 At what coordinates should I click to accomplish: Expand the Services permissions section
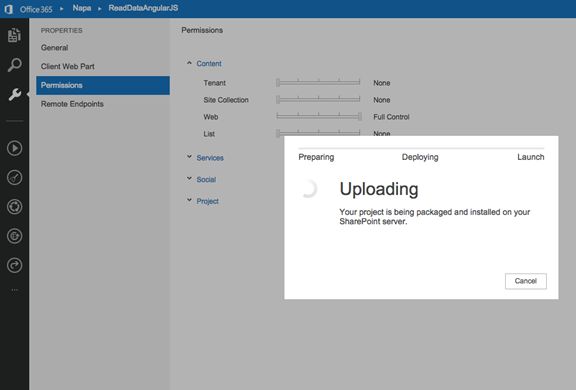[189, 157]
